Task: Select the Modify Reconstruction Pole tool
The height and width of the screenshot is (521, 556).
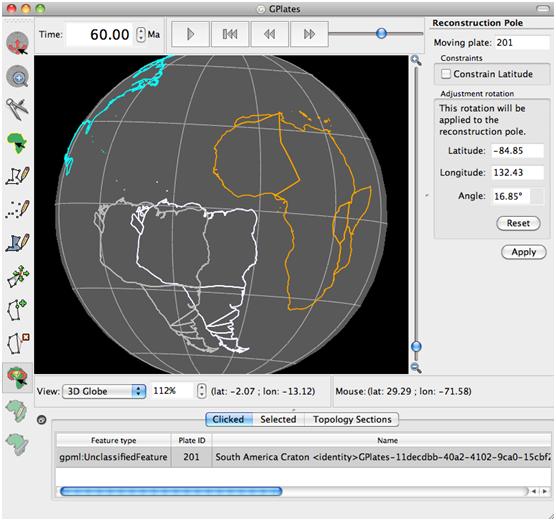Action: (x=17, y=377)
